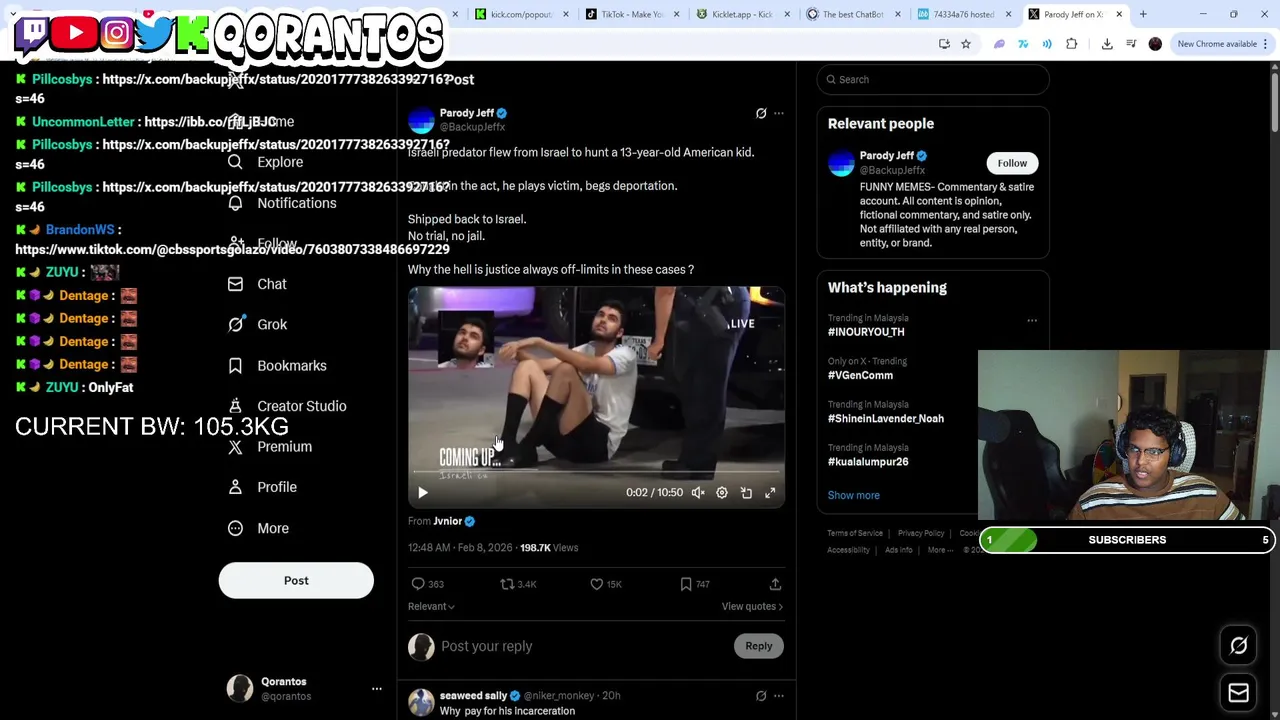The width and height of the screenshot is (1280, 720).
Task: Go to Premium in the sidebar
Action: click(x=269, y=446)
